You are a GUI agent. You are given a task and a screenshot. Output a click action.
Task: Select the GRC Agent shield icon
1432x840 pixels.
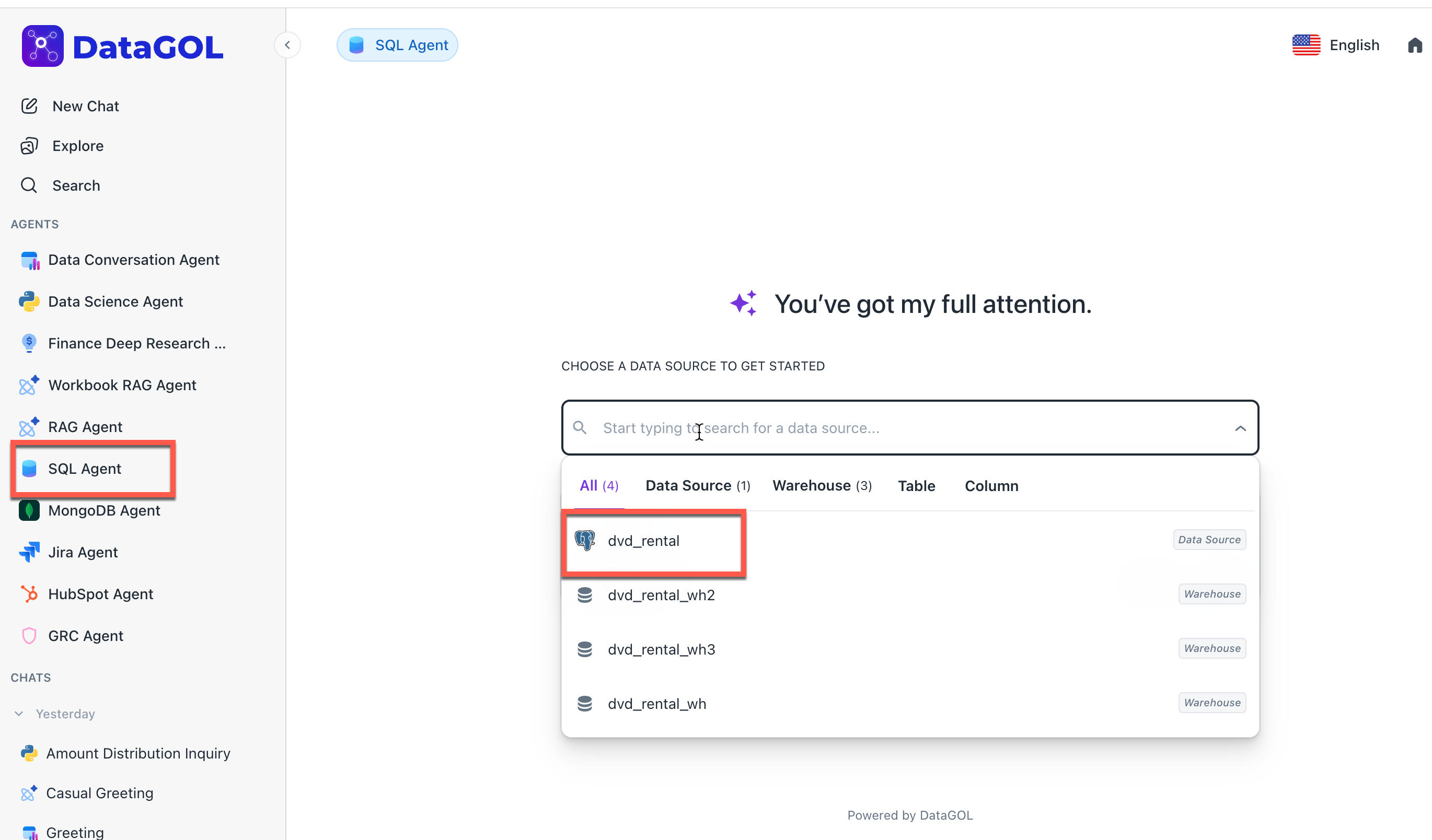tap(29, 636)
